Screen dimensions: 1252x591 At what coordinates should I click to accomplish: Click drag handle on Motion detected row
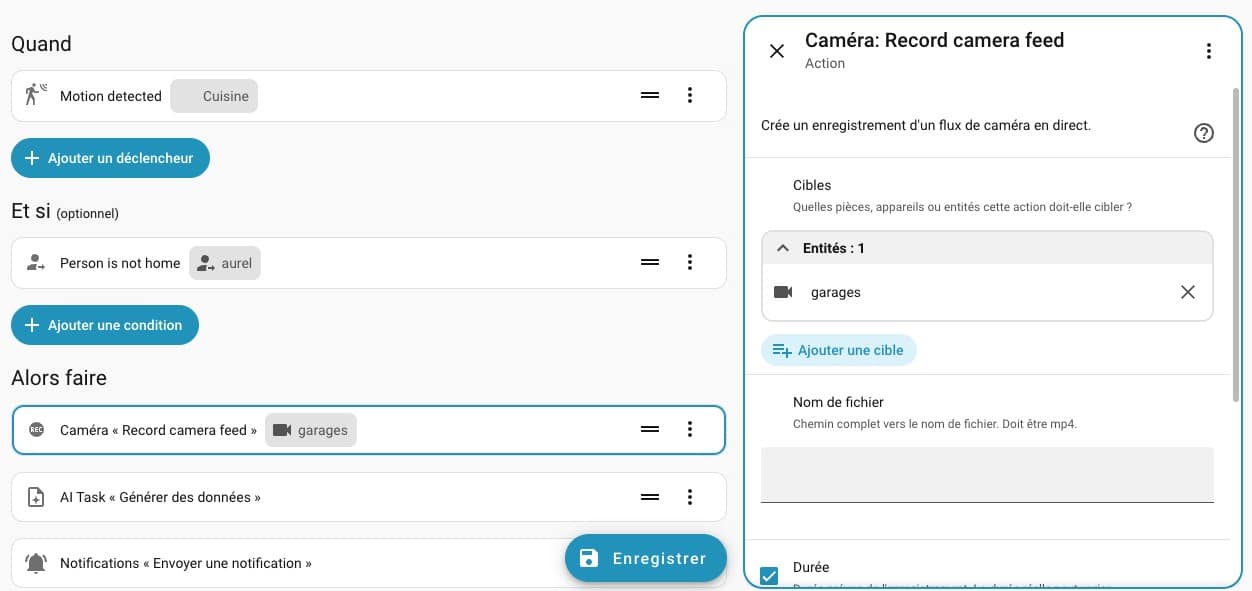click(650, 96)
